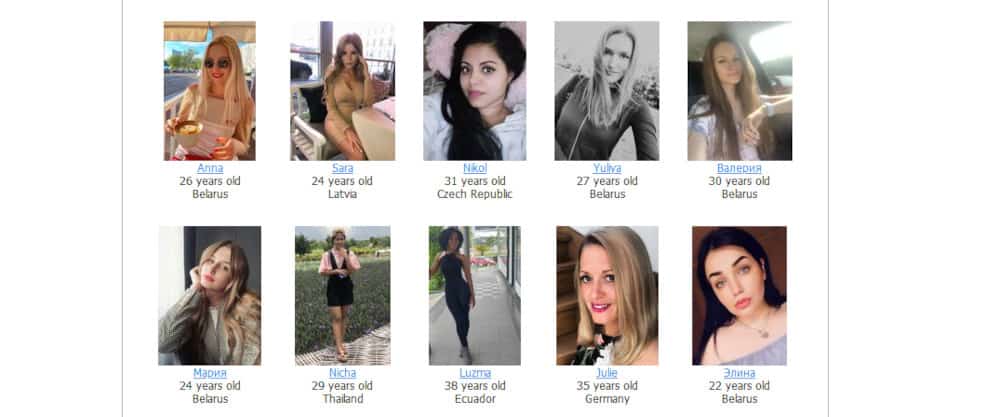Open Yuliya's profile link
The height and width of the screenshot is (417, 1000).
point(607,168)
